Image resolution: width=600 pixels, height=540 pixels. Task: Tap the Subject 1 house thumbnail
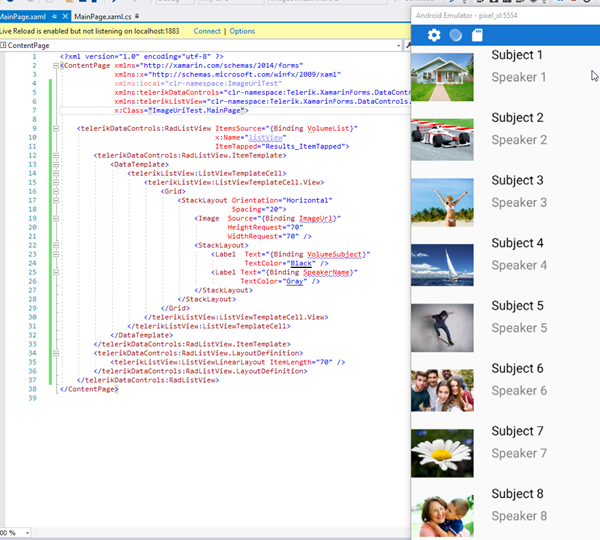(442, 76)
